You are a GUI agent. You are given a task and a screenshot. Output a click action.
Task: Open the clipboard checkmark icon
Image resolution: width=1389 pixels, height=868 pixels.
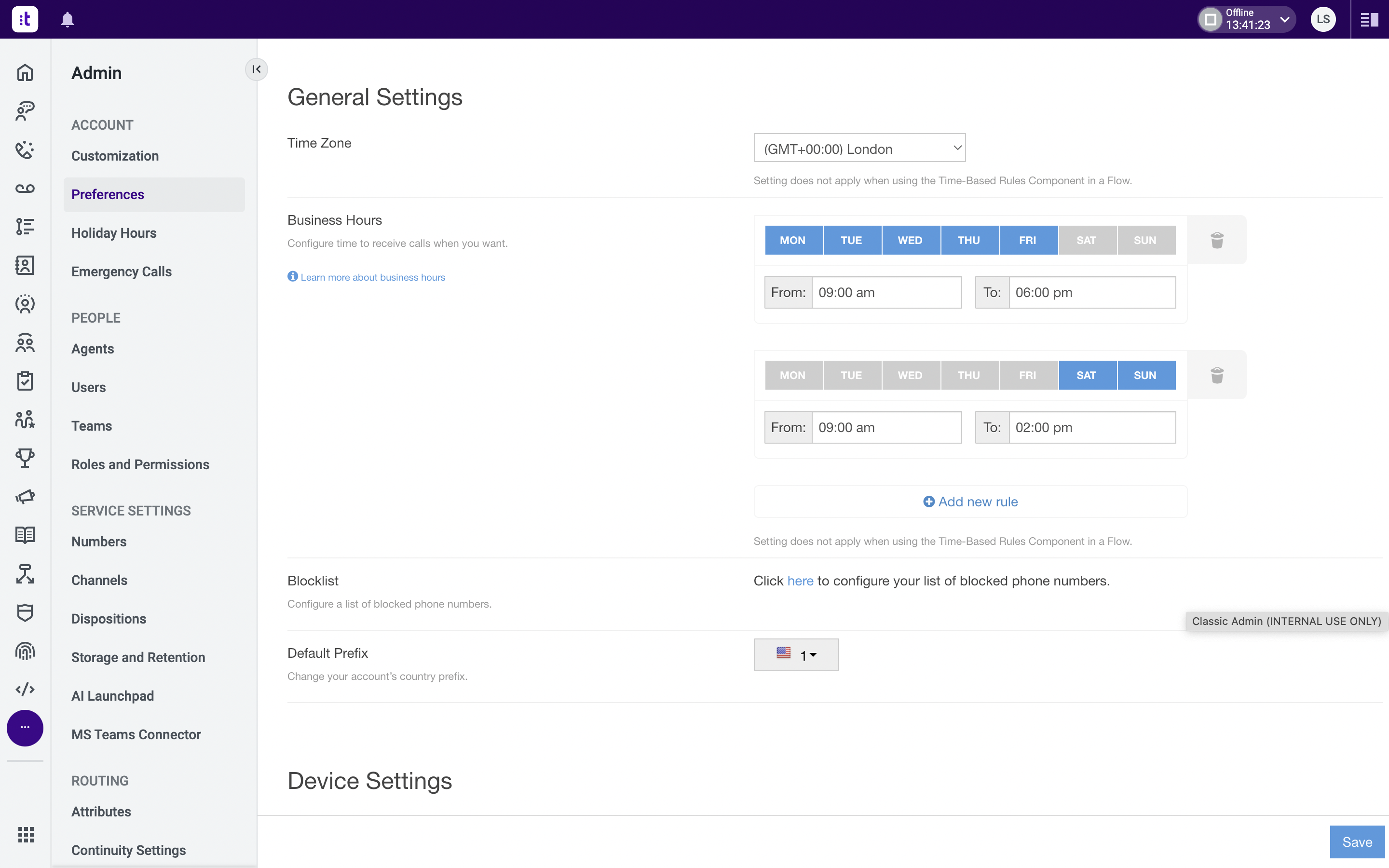point(25,381)
